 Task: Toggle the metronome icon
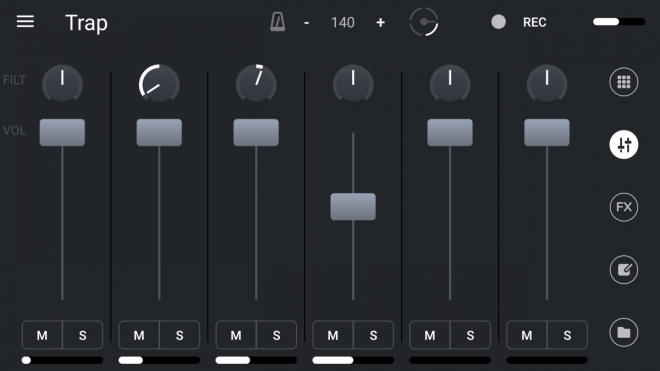coord(278,22)
